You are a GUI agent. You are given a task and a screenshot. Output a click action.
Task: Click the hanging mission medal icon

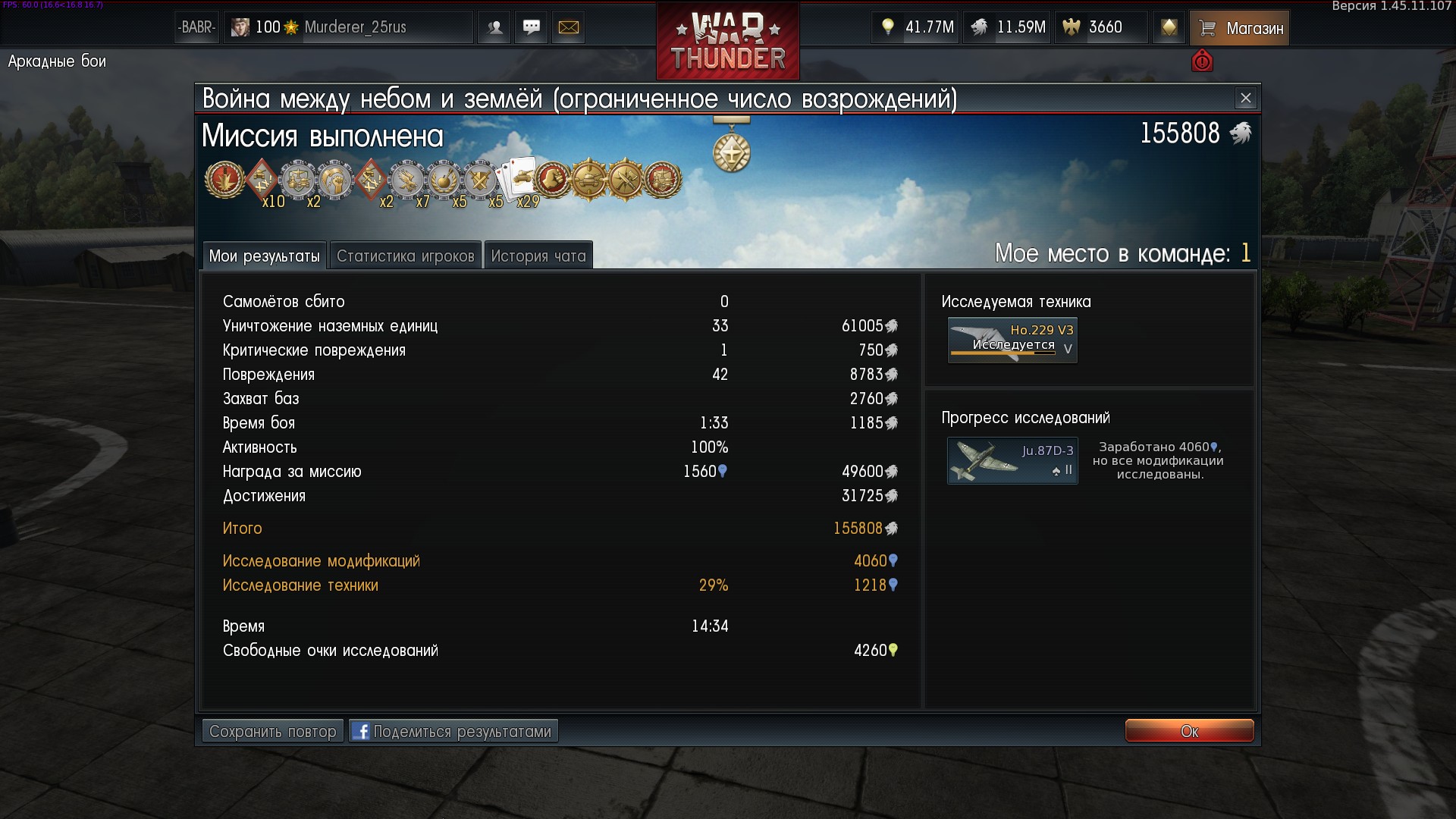tap(732, 144)
